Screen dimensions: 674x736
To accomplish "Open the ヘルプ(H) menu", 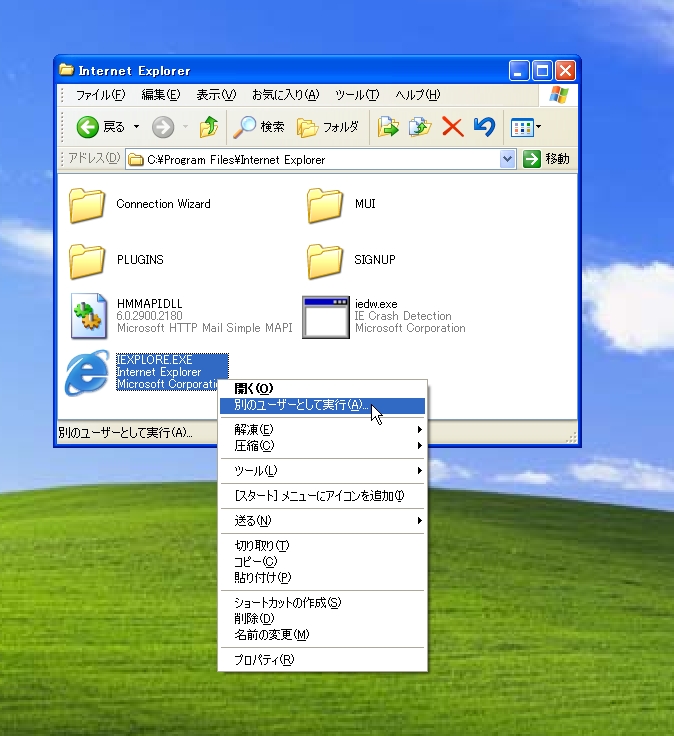I will pos(418,95).
